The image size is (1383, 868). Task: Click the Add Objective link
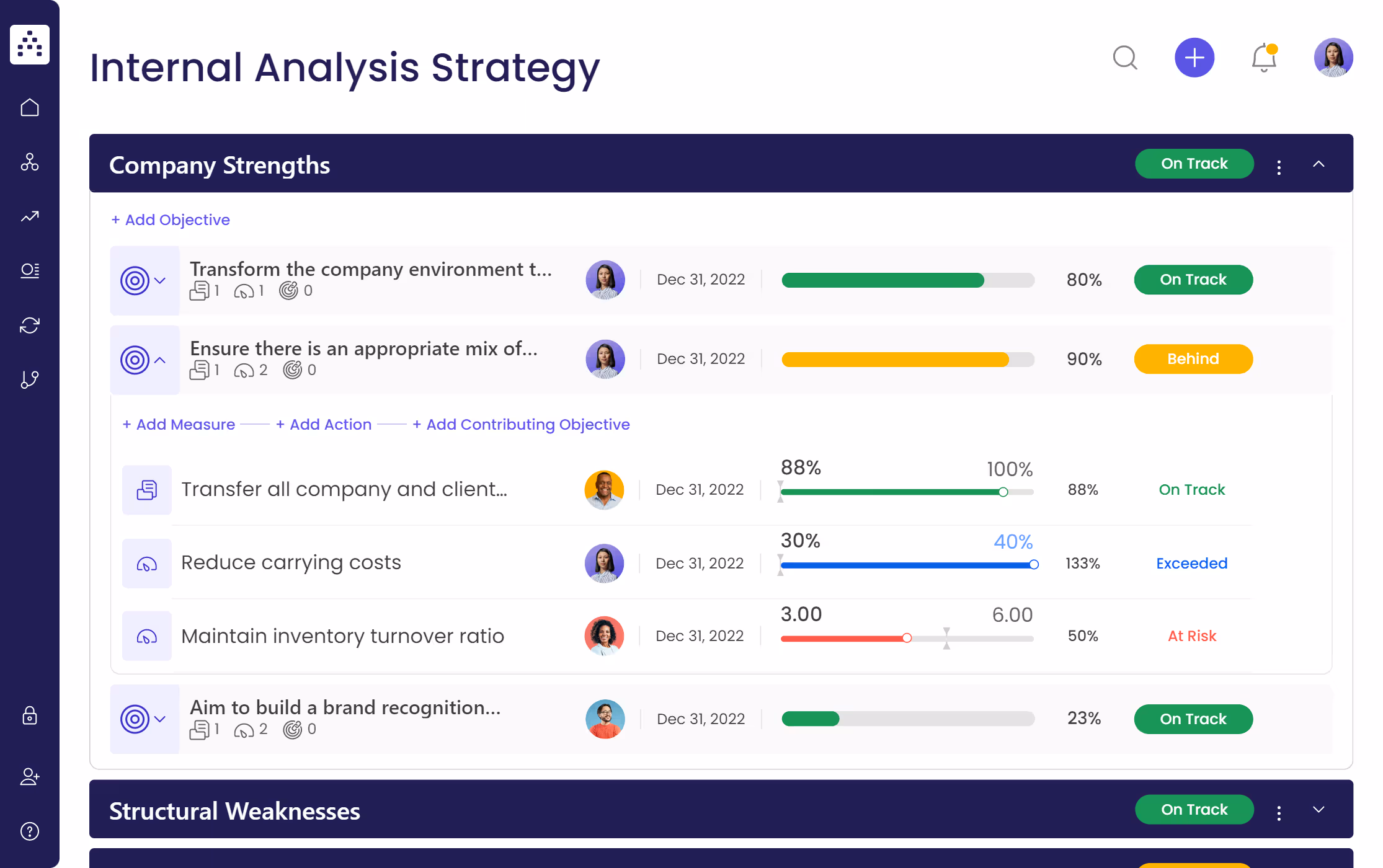(171, 219)
